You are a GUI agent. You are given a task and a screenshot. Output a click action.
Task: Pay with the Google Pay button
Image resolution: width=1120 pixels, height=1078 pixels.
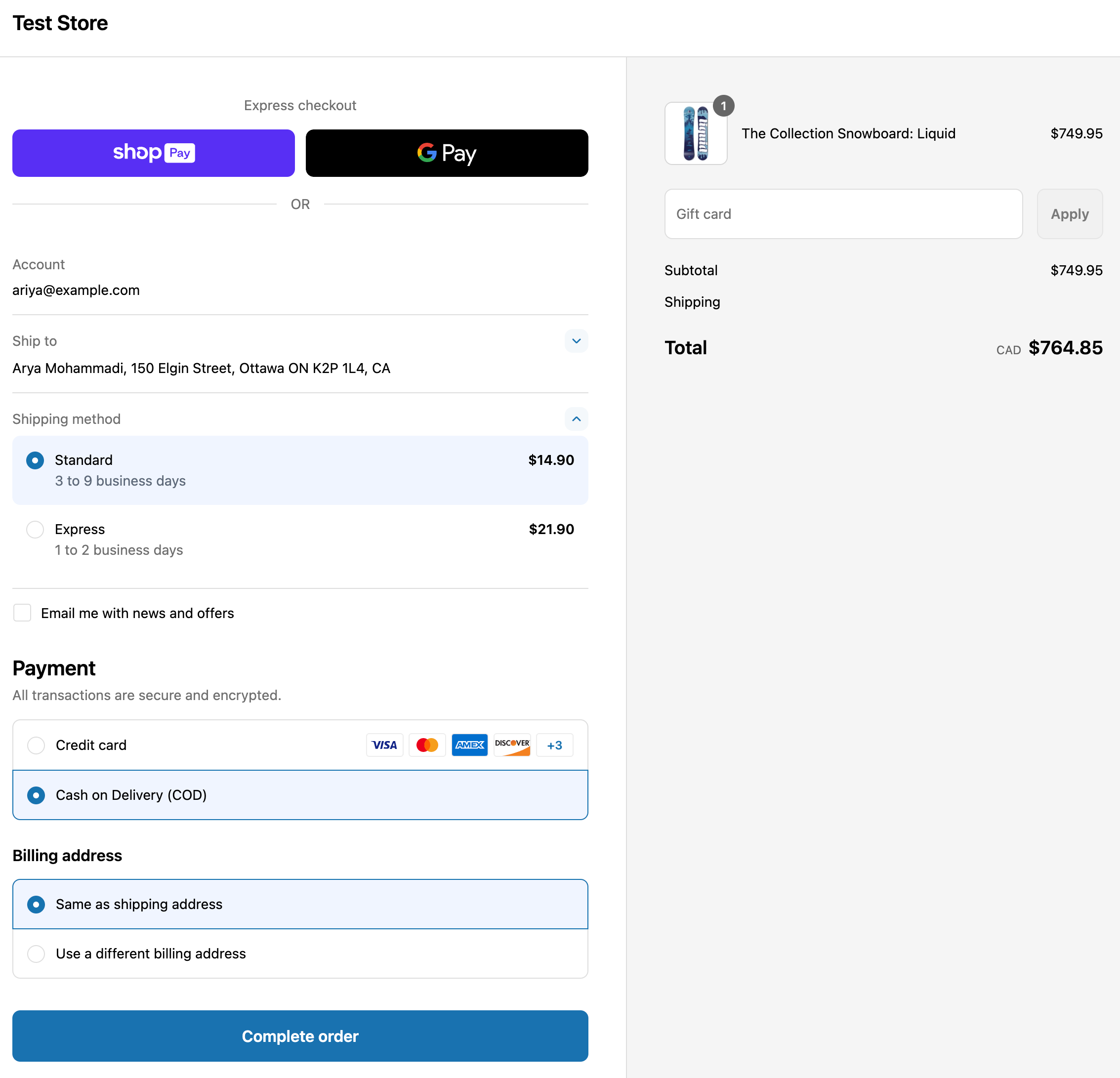pos(447,153)
